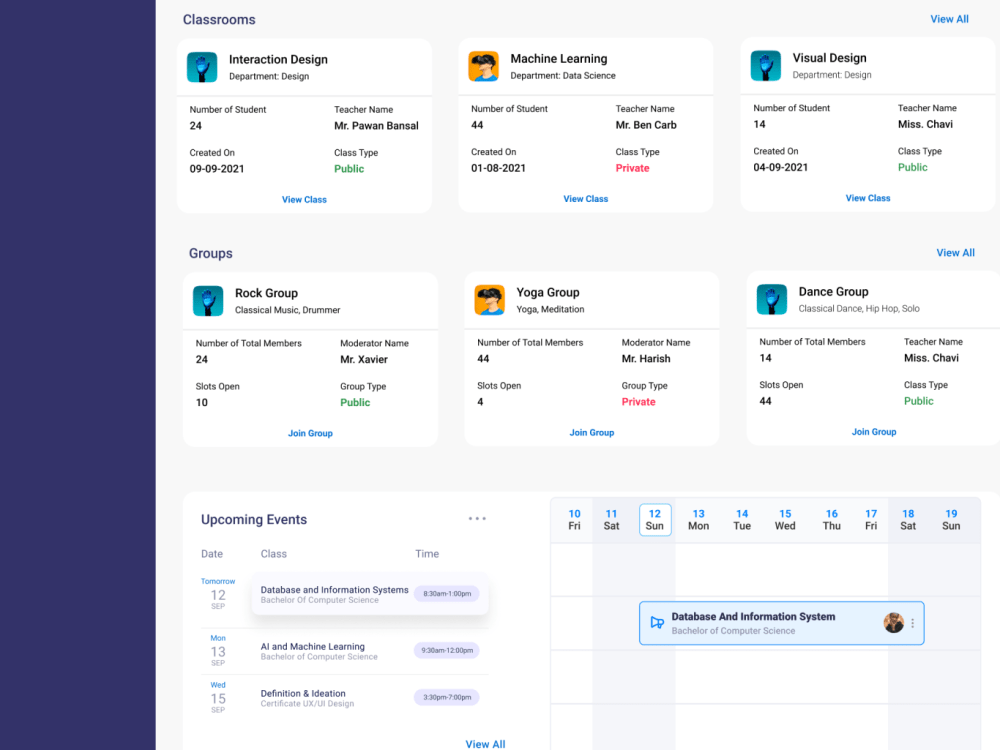Open View All under Upcoming Events
Image resolution: width=1000 pixels, height=750 pixels.
tap(485, 744)
